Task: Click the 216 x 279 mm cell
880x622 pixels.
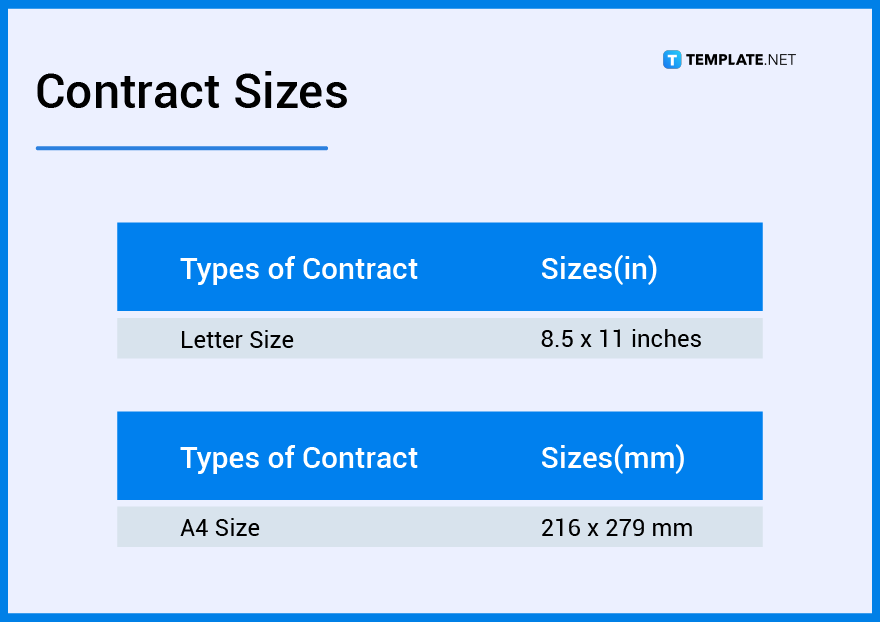Action: click(617, 528)
